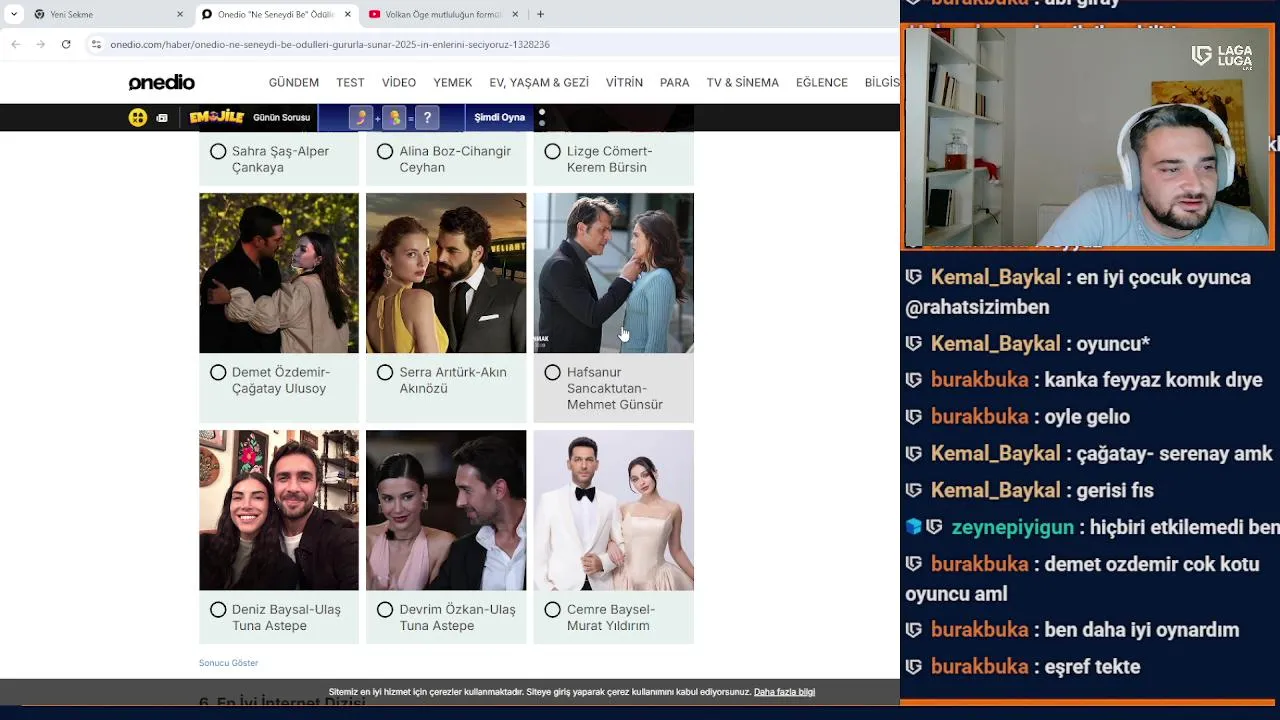Pick Serra Arıtürk-Akın Akınözü radio button
1280x720 pixels.
pyautogui.click(x=385, y=373)
